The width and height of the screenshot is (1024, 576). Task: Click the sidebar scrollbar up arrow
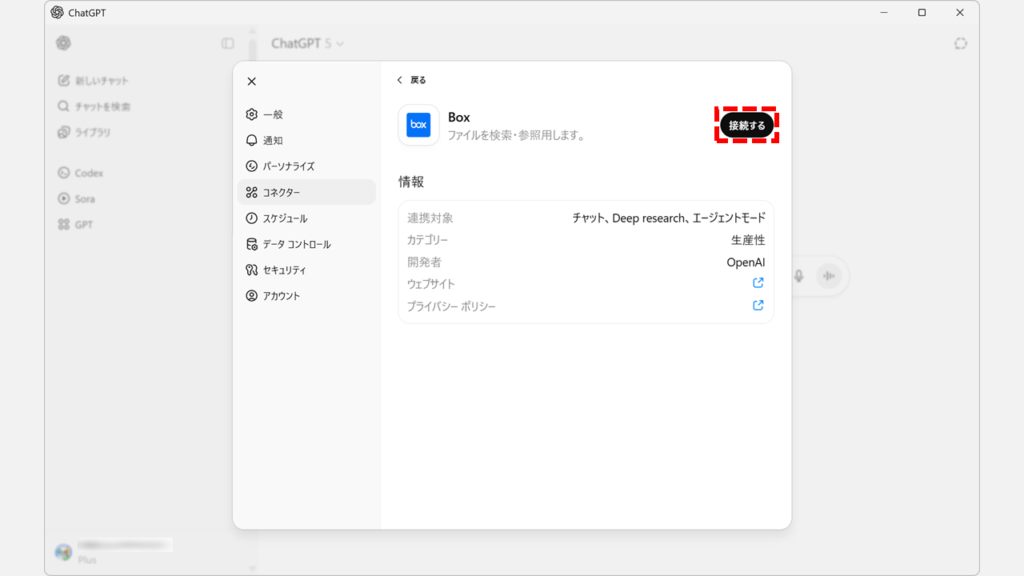(252, 31)
